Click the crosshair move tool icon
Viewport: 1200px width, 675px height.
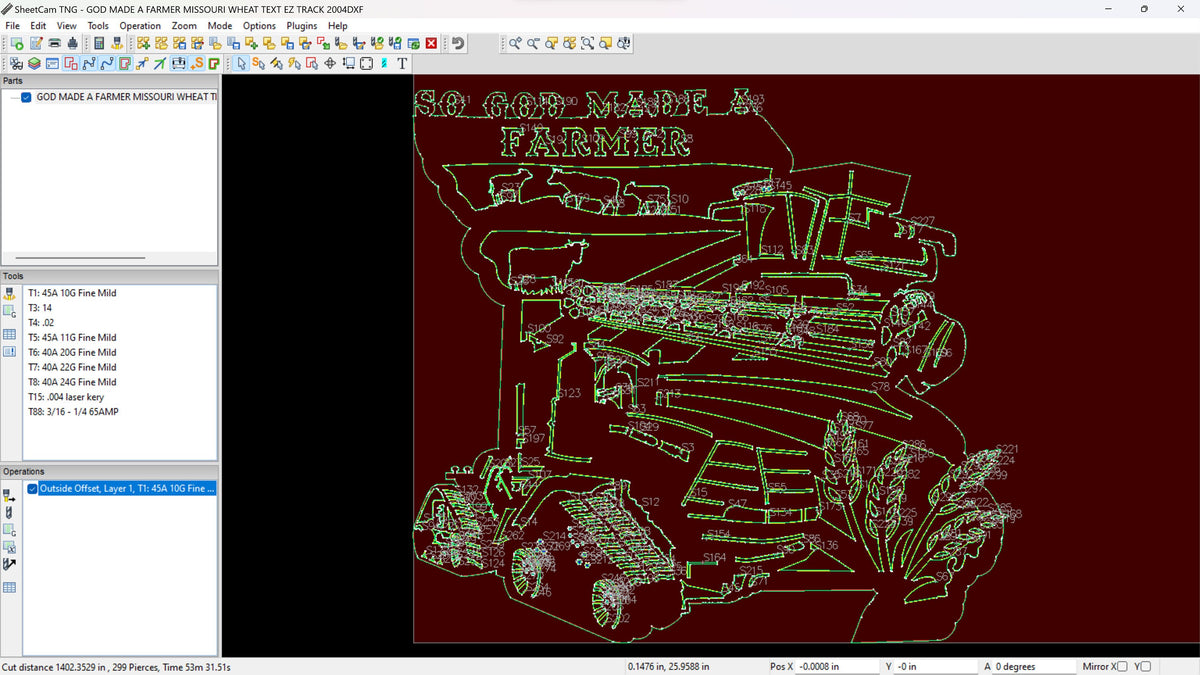tap(330, 63)
